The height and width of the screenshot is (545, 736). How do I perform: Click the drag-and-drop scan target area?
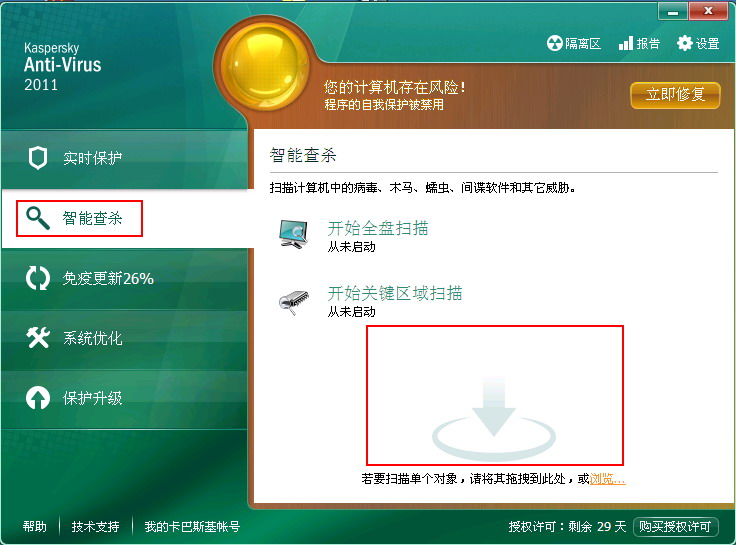click(495, 395)
